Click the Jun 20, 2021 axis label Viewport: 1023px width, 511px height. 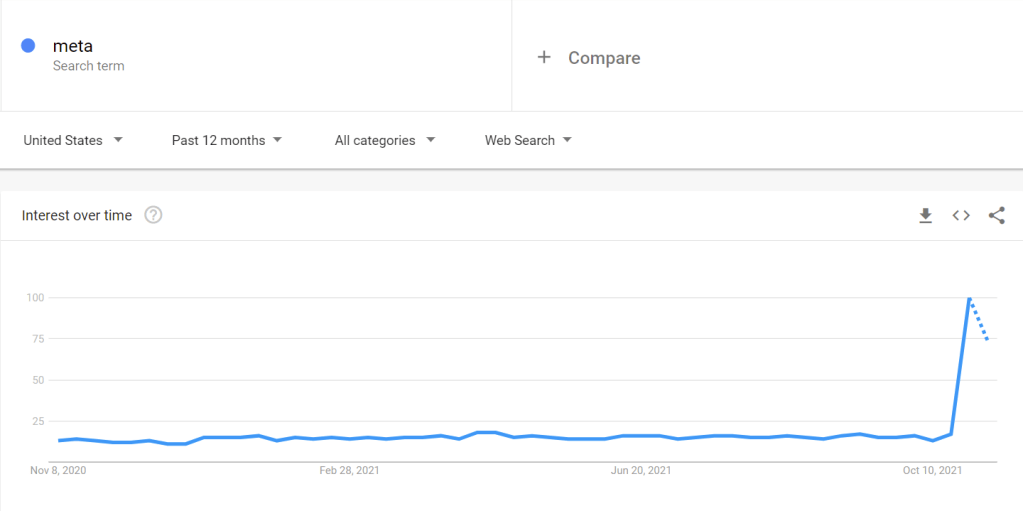[640, 470]
